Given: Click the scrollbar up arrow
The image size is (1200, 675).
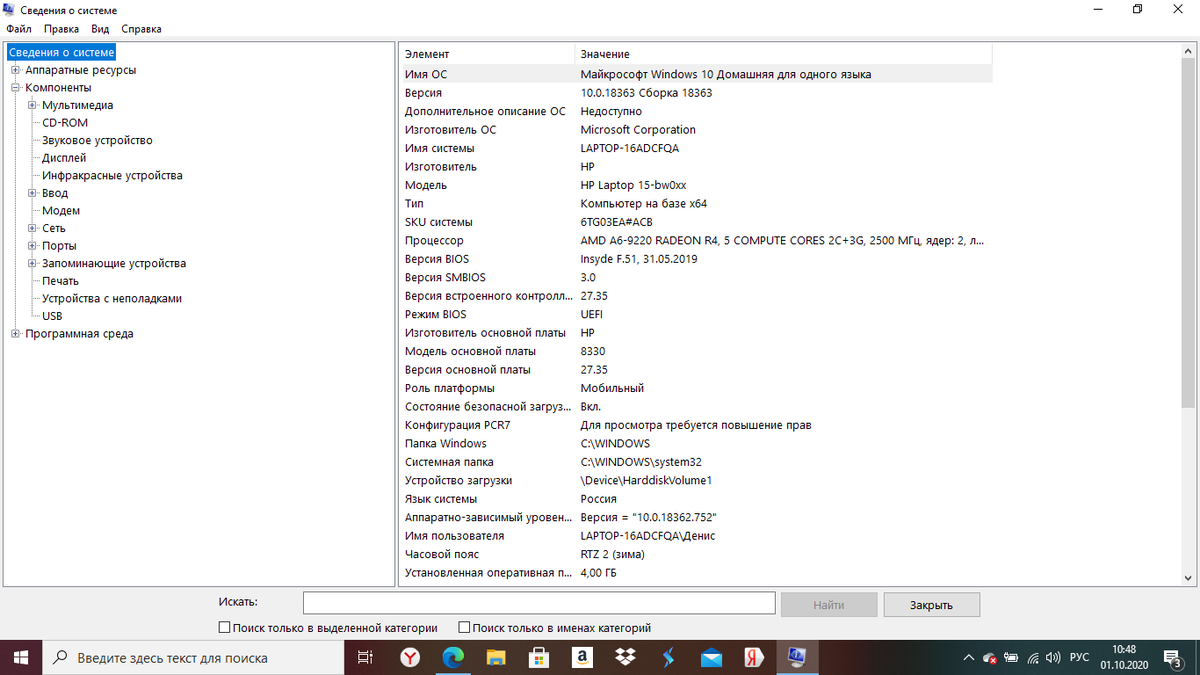Looking at the screenshot, I should point(1188,50).
